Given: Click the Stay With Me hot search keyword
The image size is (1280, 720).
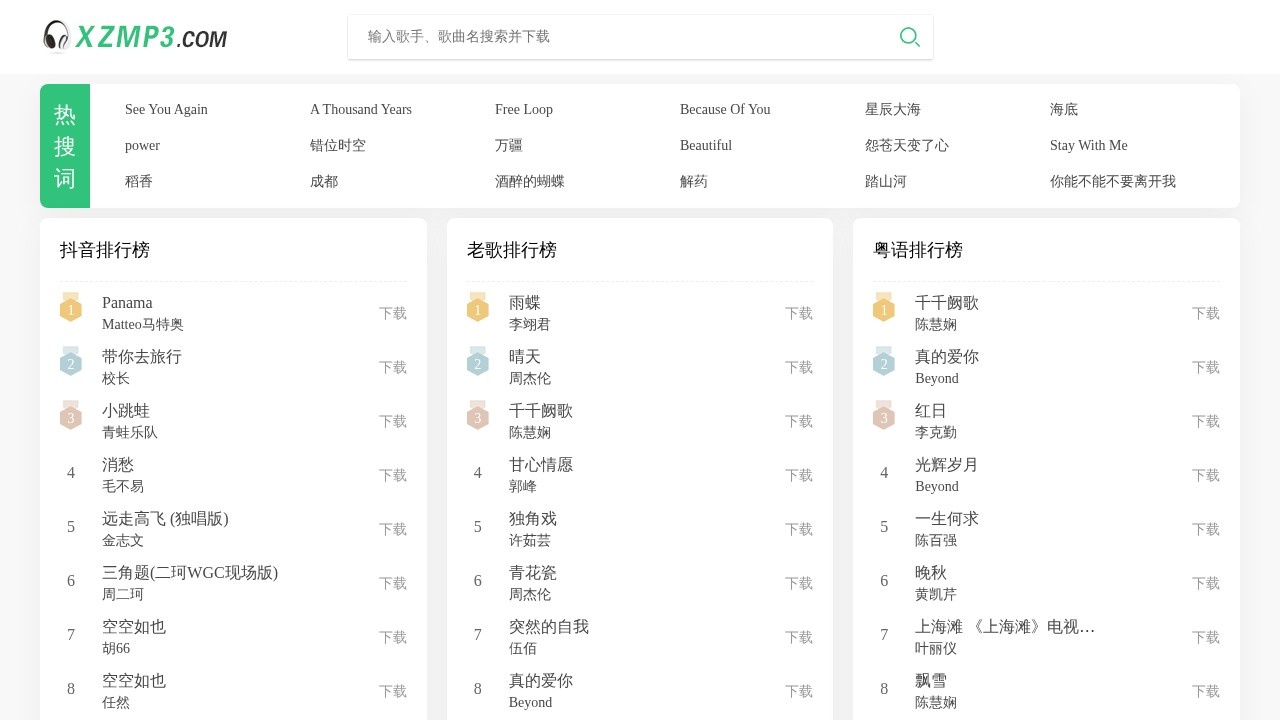Looking at the screenshot, I should (x=1088, y=145).
